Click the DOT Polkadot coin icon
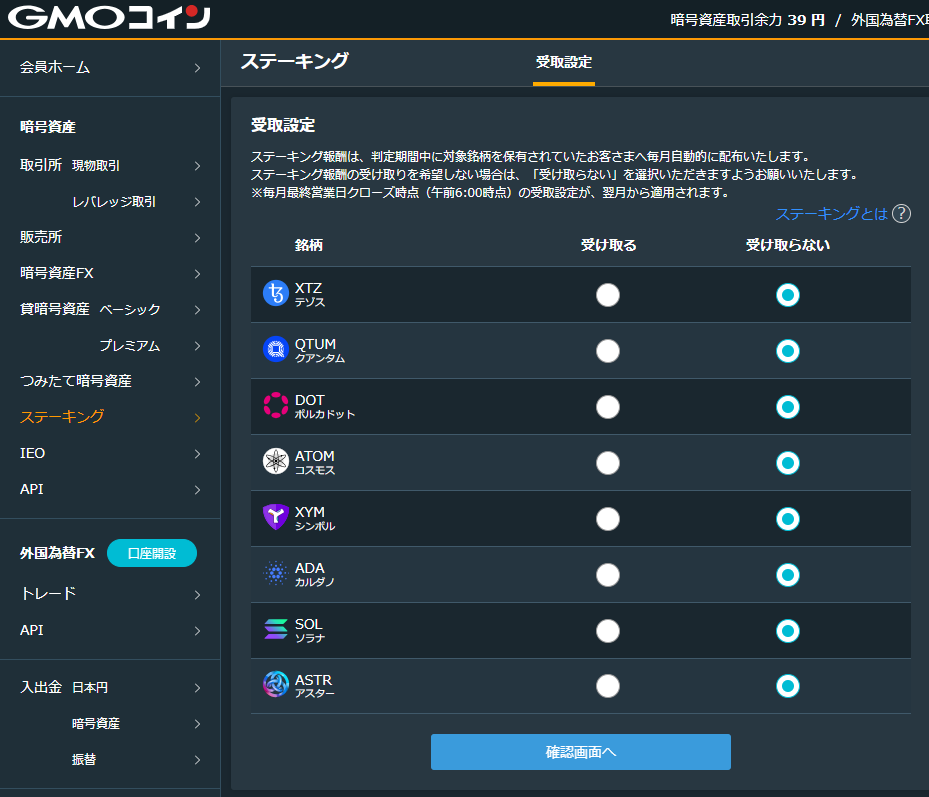Viewport: 929px width, 797px height. [276, 405]
